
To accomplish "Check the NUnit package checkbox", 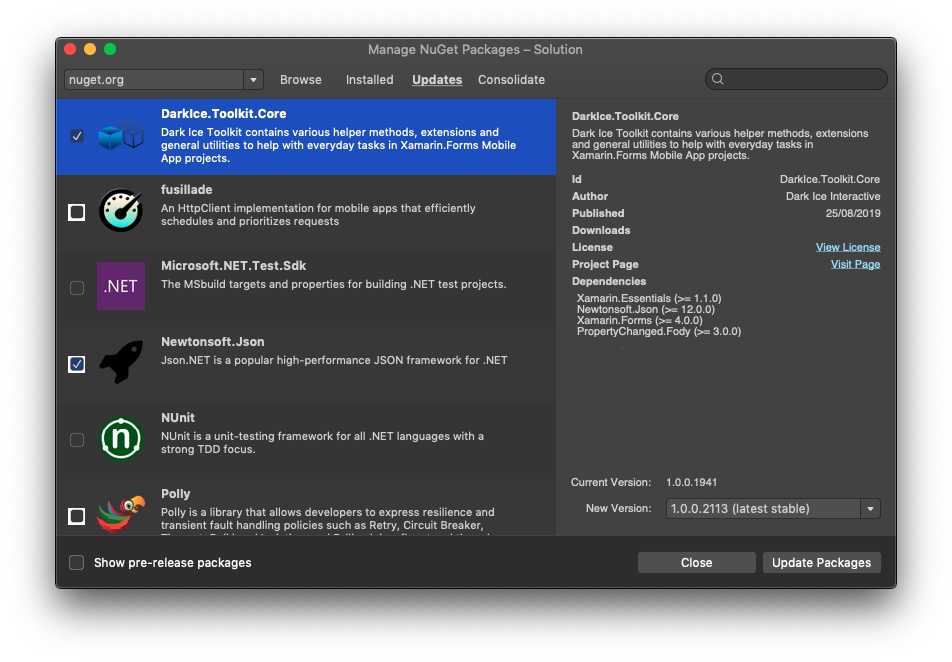I will [76, 440].
